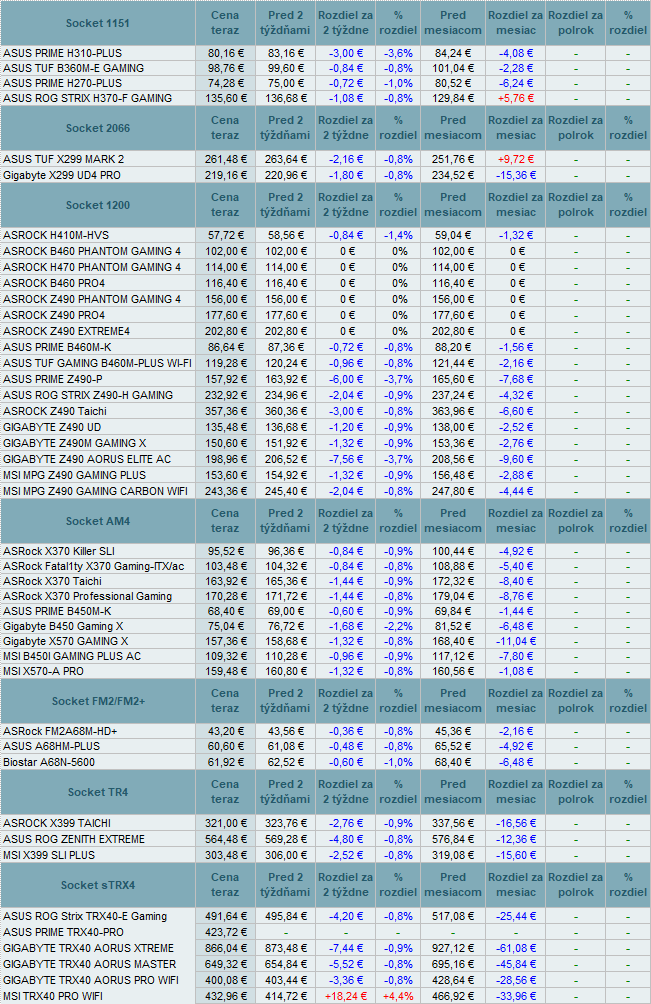651x1004 pixels.
Task: Click the -6,00 € two-week difference for ASUS PRIME Z490-P
Action: 345,379
